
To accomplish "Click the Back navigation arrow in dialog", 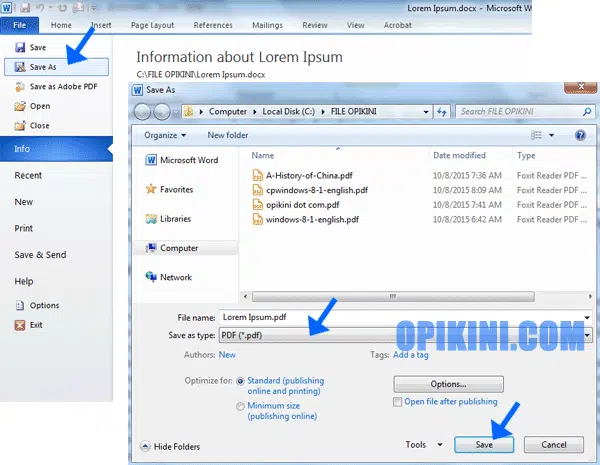I will 143,111.
